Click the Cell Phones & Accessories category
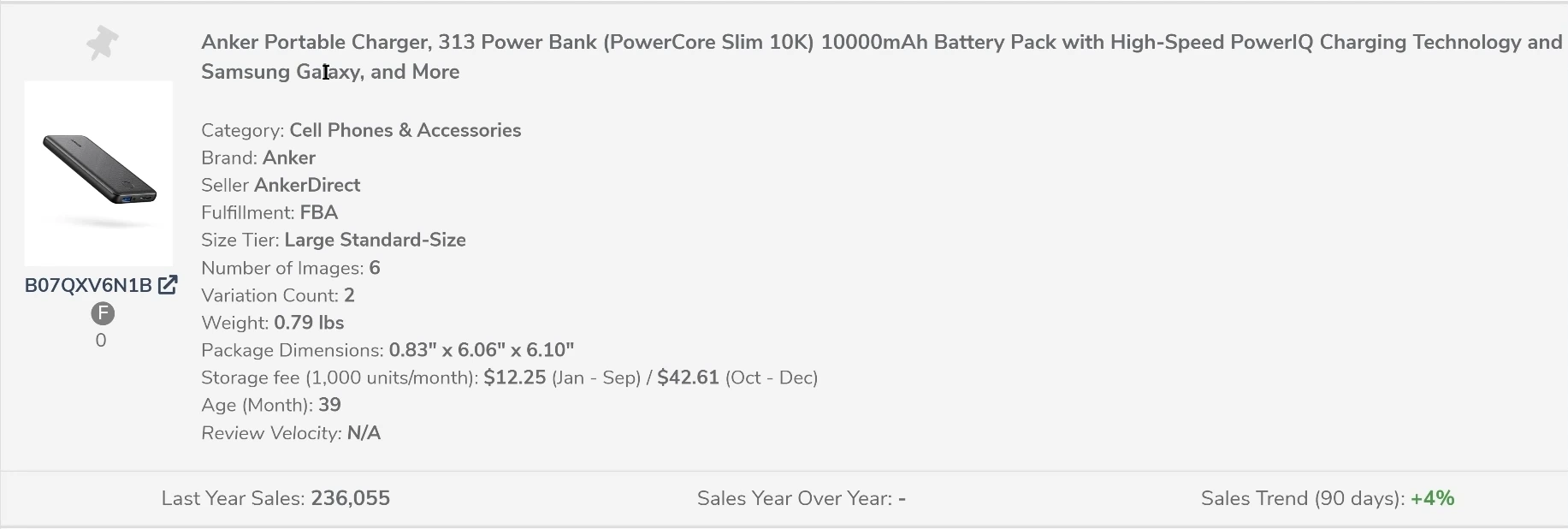The width and height of the screenshot is (1568, 529). pos(405,130)
